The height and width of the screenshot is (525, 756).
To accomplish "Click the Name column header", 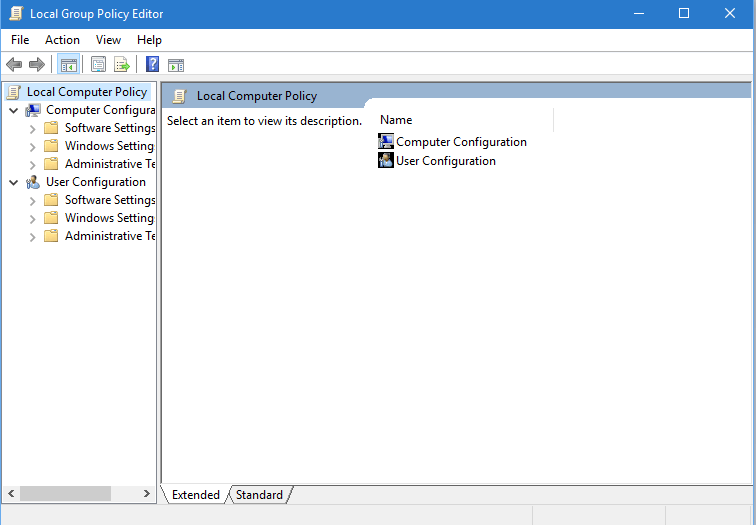I will [x=466, y=120].
